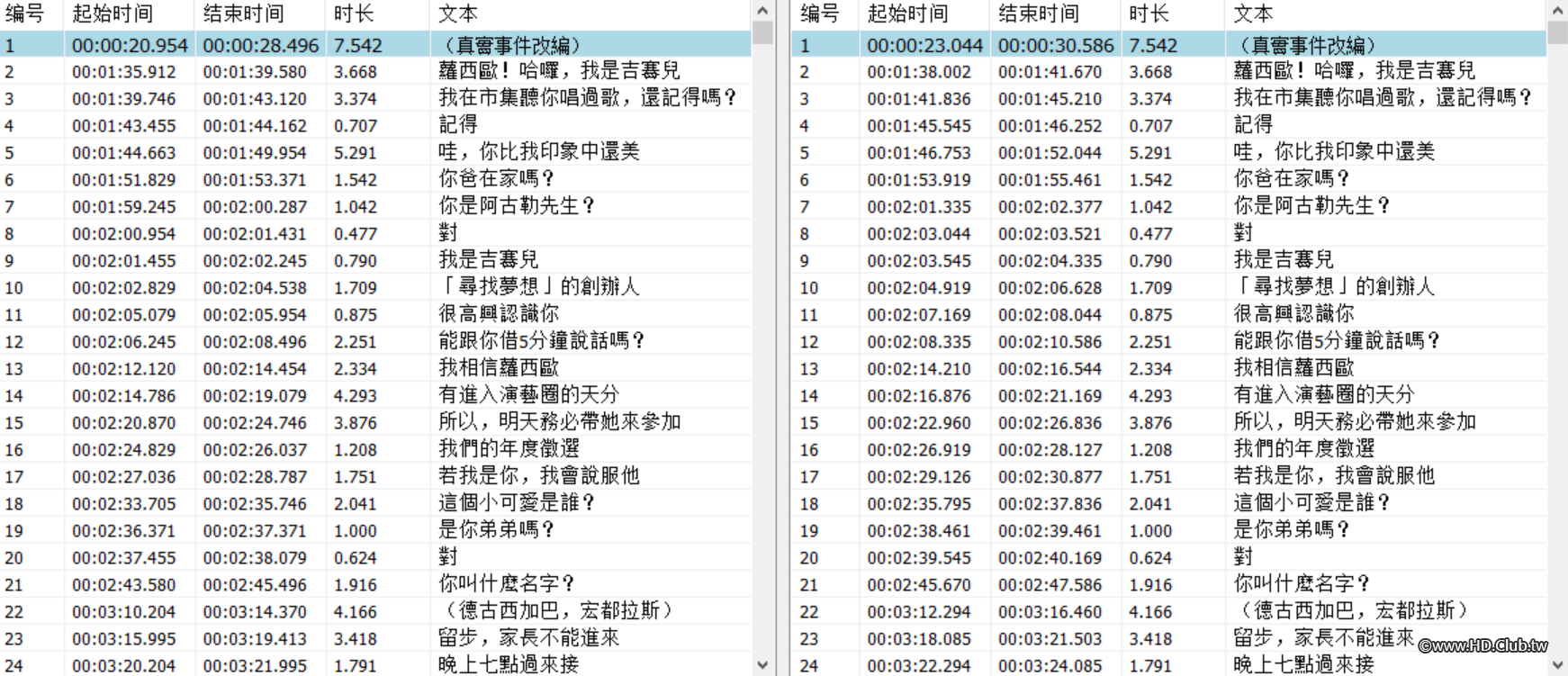Click the start time 00:01:51.829

(x=124, y=180)
